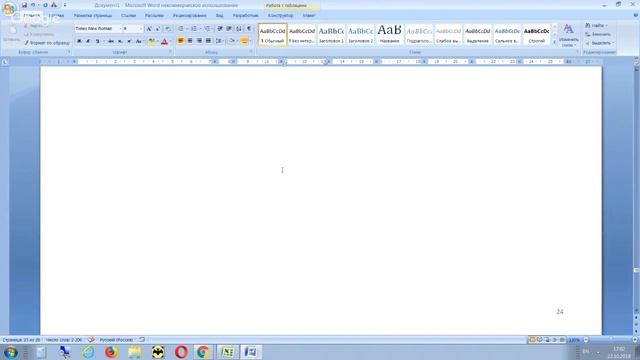Select the Title (Название) style
The height and width of the screenshot is (360, 640).
pos(389,35)
